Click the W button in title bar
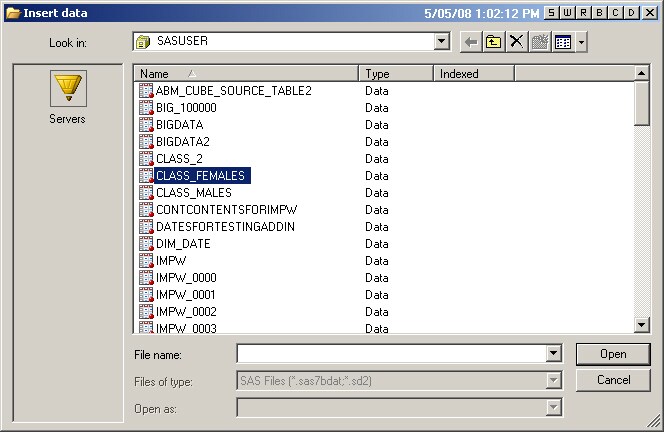 tap(568, 12)
